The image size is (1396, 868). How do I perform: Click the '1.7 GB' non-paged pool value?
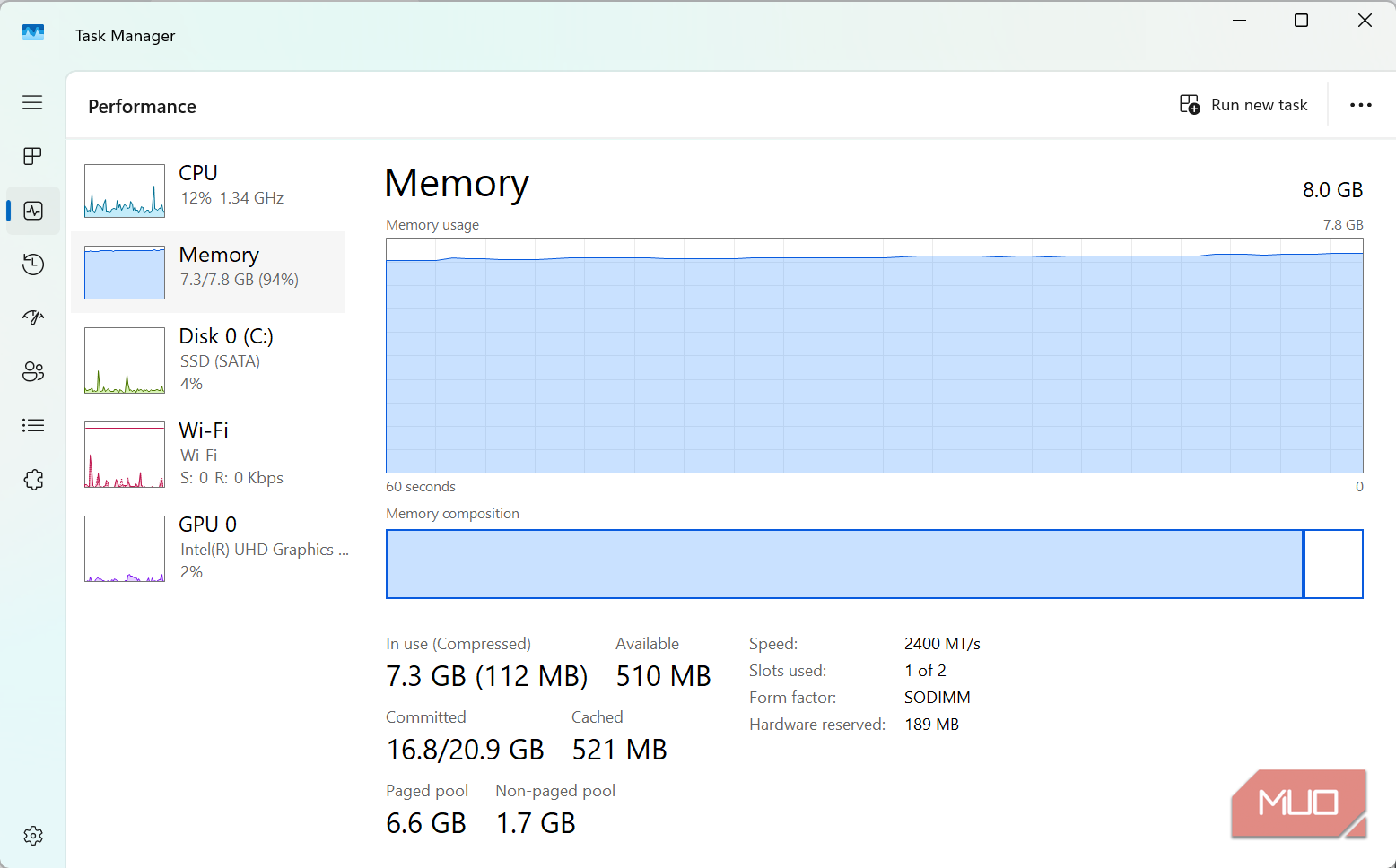[x=536, y=823]
